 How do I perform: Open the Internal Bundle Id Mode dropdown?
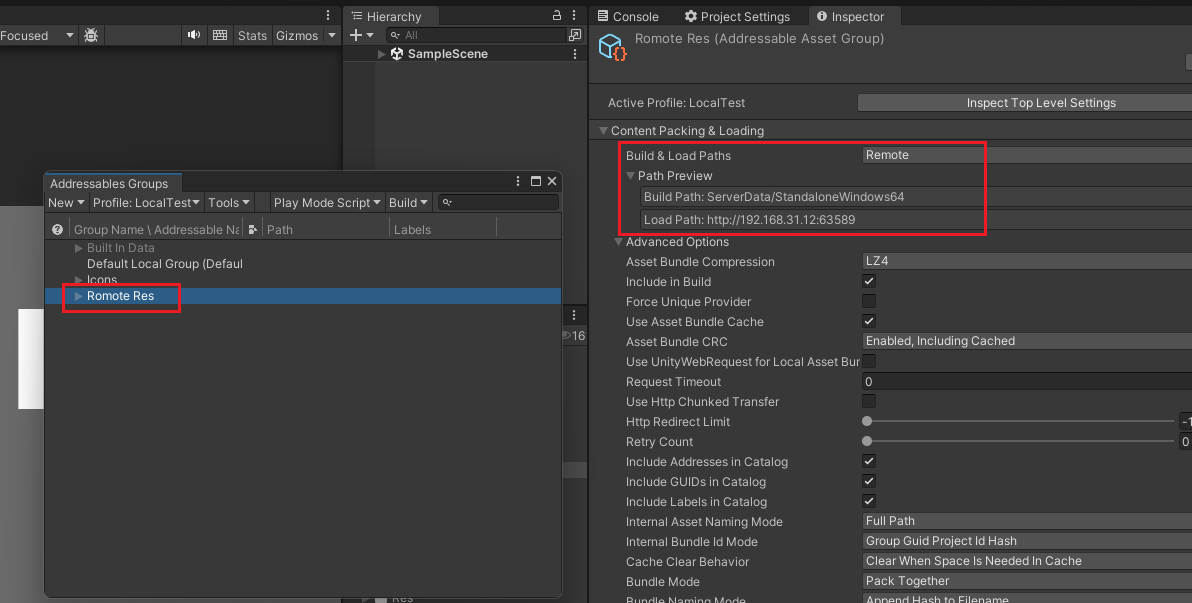(x=1027, y=541)
